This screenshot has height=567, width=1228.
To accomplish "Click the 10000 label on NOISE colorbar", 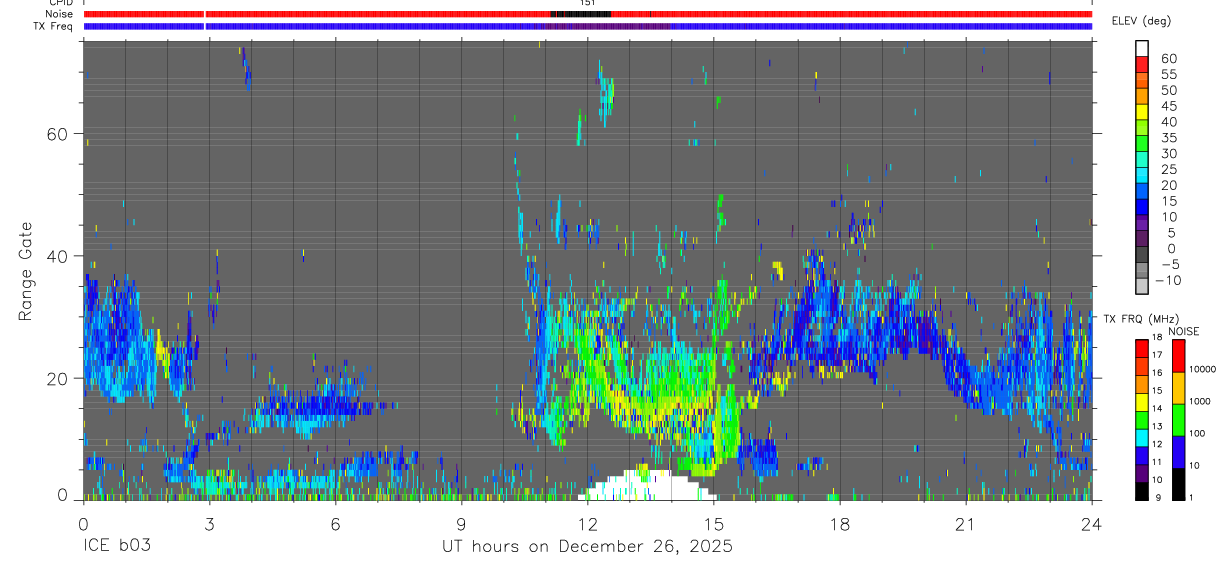I will click(1203, 369).
